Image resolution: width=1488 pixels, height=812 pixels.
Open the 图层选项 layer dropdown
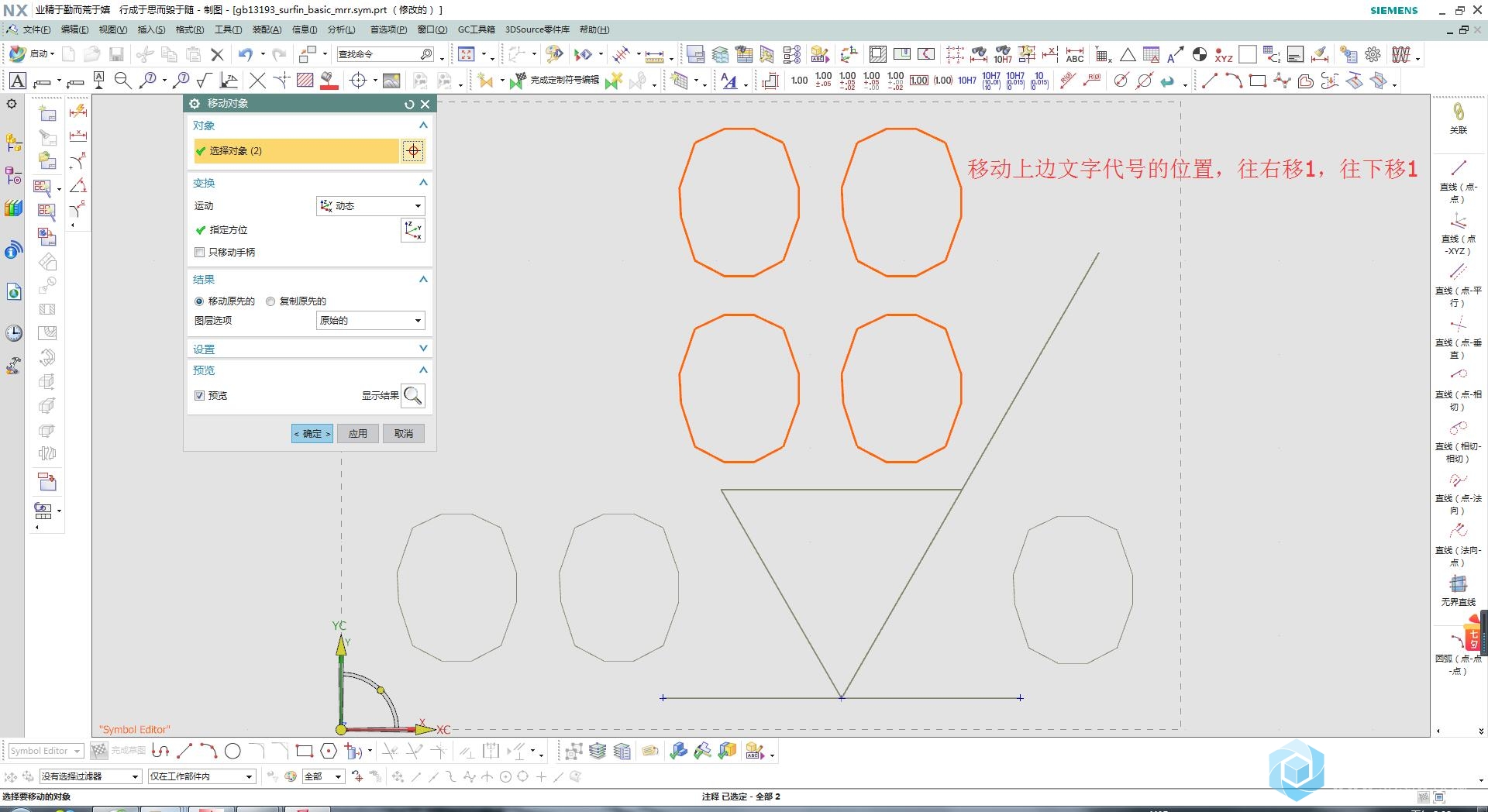point(370,321)
